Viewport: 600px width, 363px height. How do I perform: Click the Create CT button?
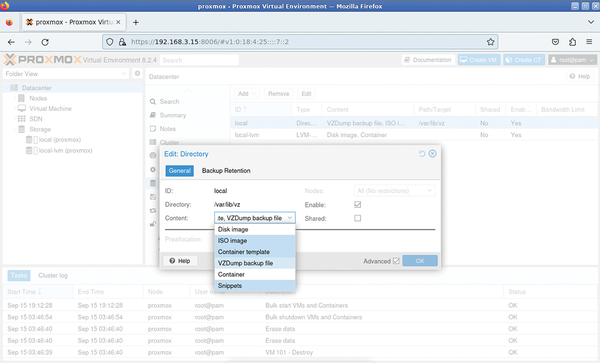[524, 60]
